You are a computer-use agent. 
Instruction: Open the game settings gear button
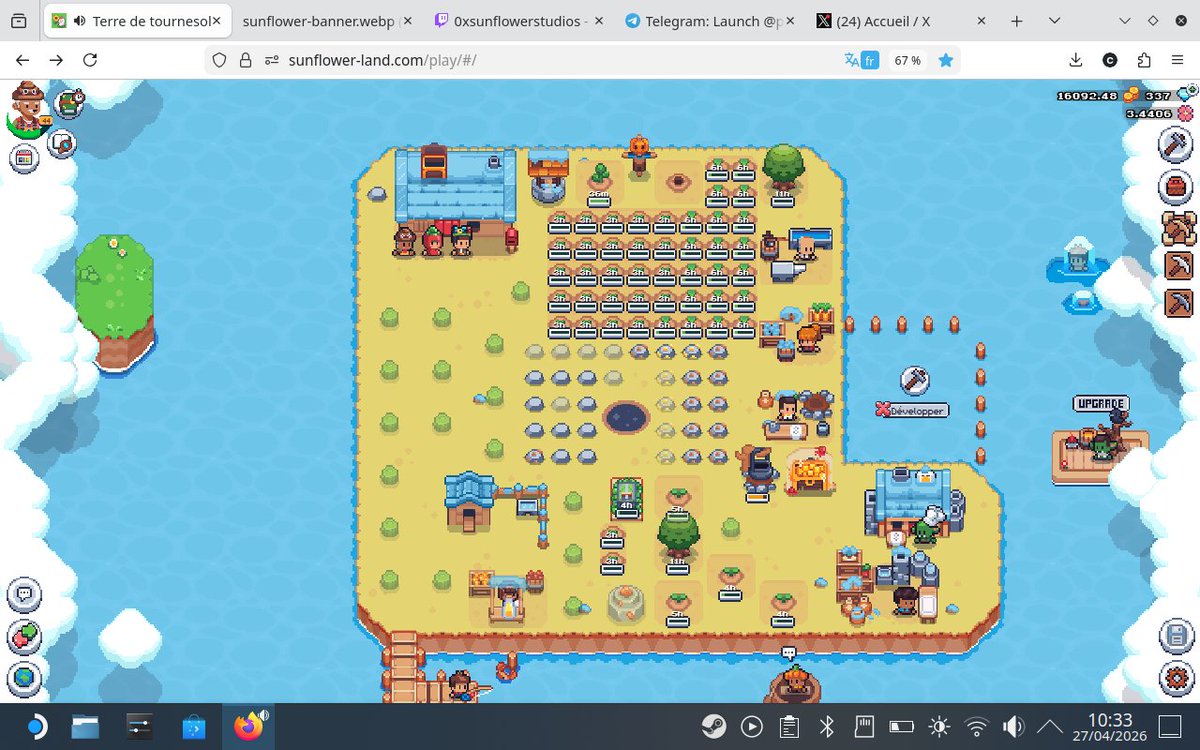coord(1178,678)
